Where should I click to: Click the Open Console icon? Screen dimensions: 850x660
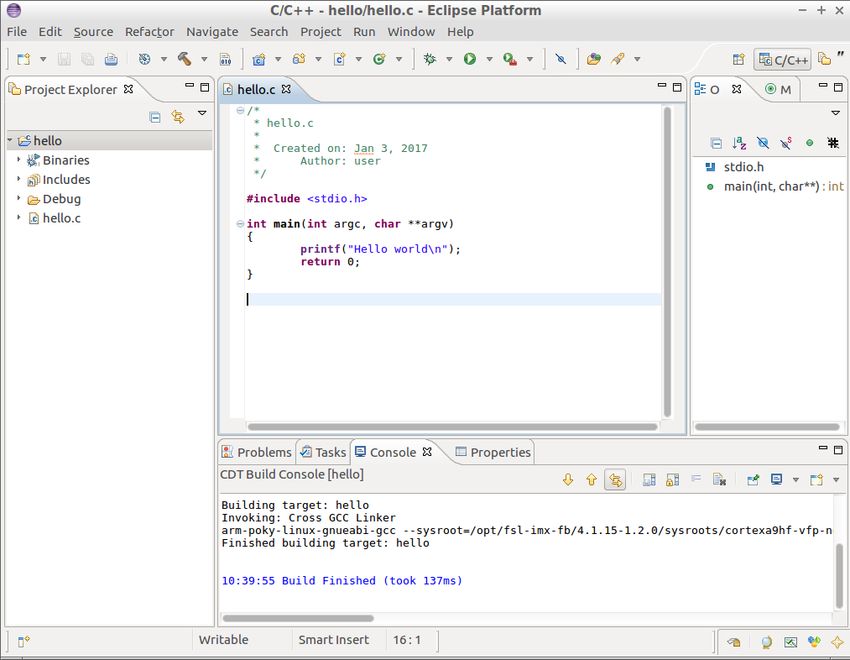(x=816, y=480)
